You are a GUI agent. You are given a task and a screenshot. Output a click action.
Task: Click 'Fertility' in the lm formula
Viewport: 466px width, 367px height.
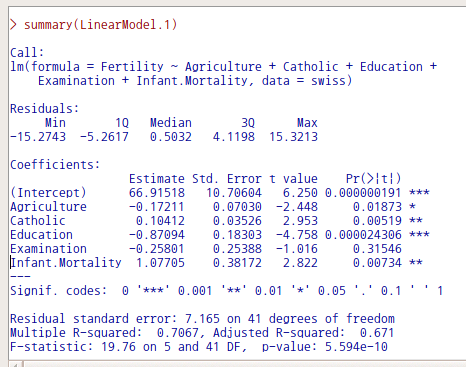pos(132,67)
